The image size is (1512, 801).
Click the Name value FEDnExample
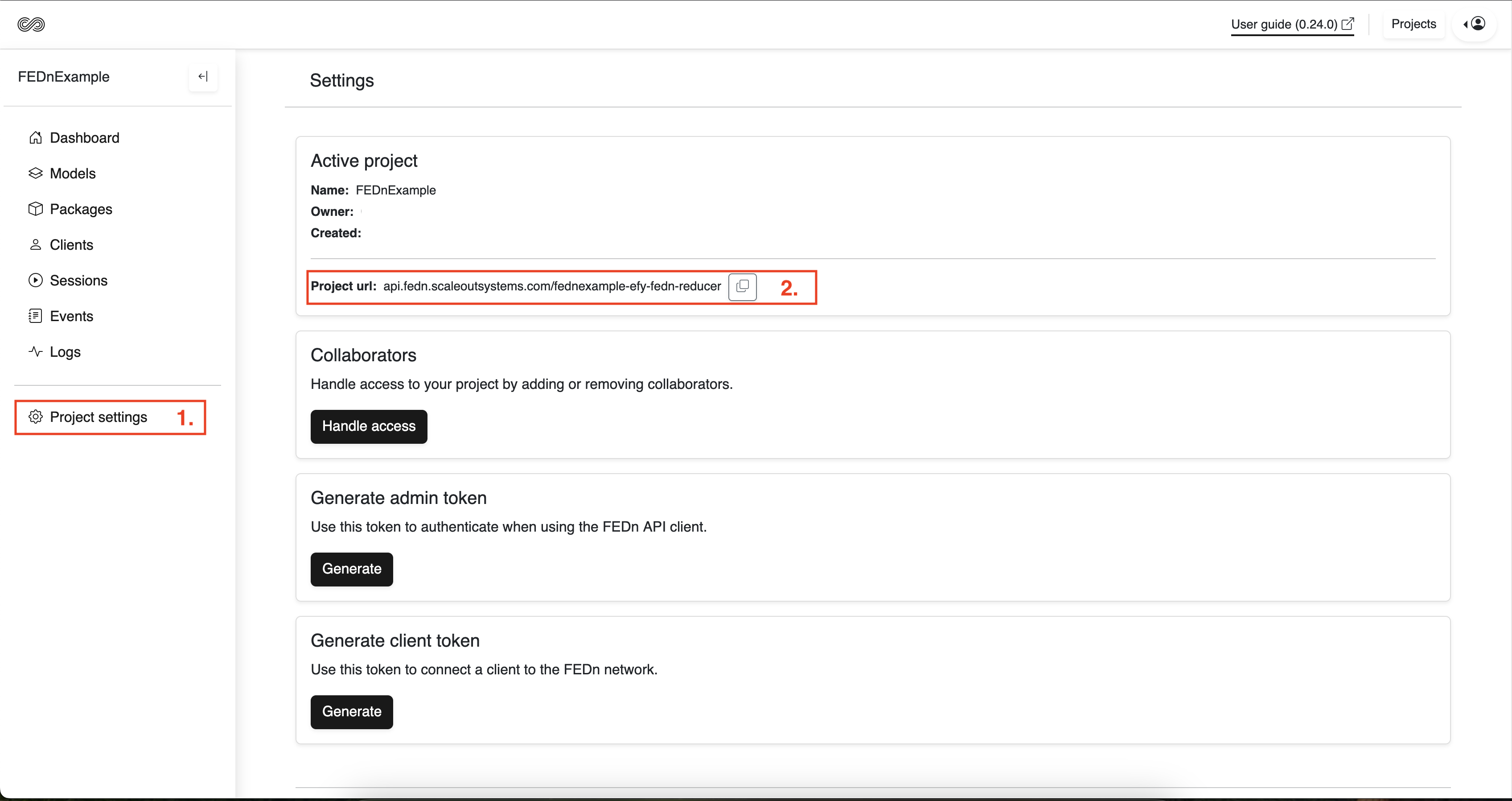(x=396, y=190)
